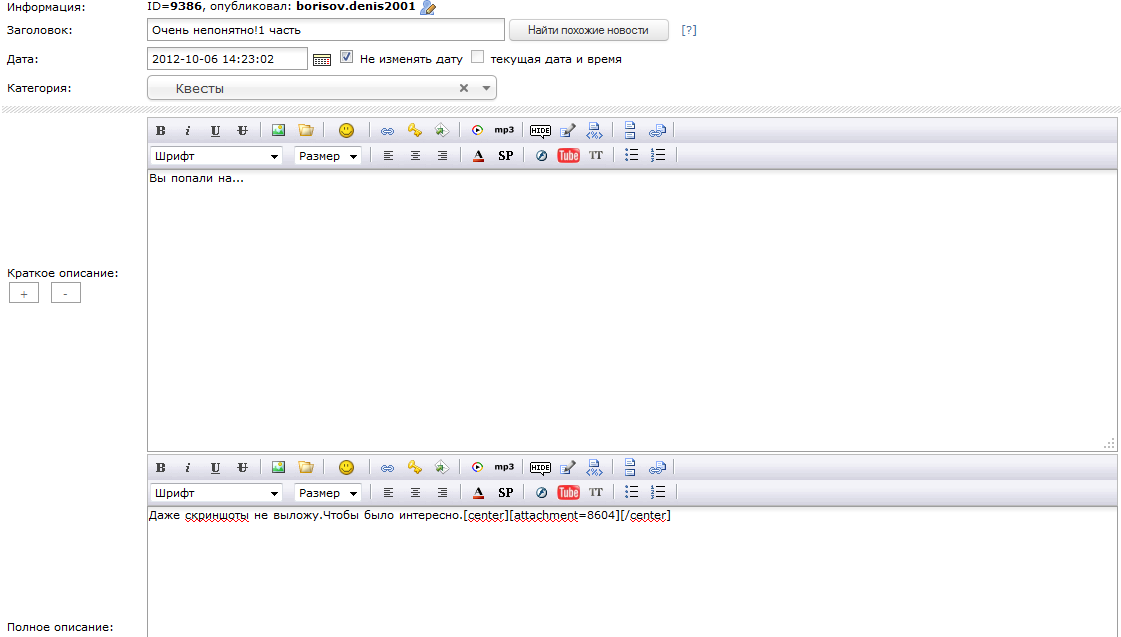Insert mp3 audio in short description toolbar
The width and height of the screenshot is (1121, 637).
click(x=504, y=130)
